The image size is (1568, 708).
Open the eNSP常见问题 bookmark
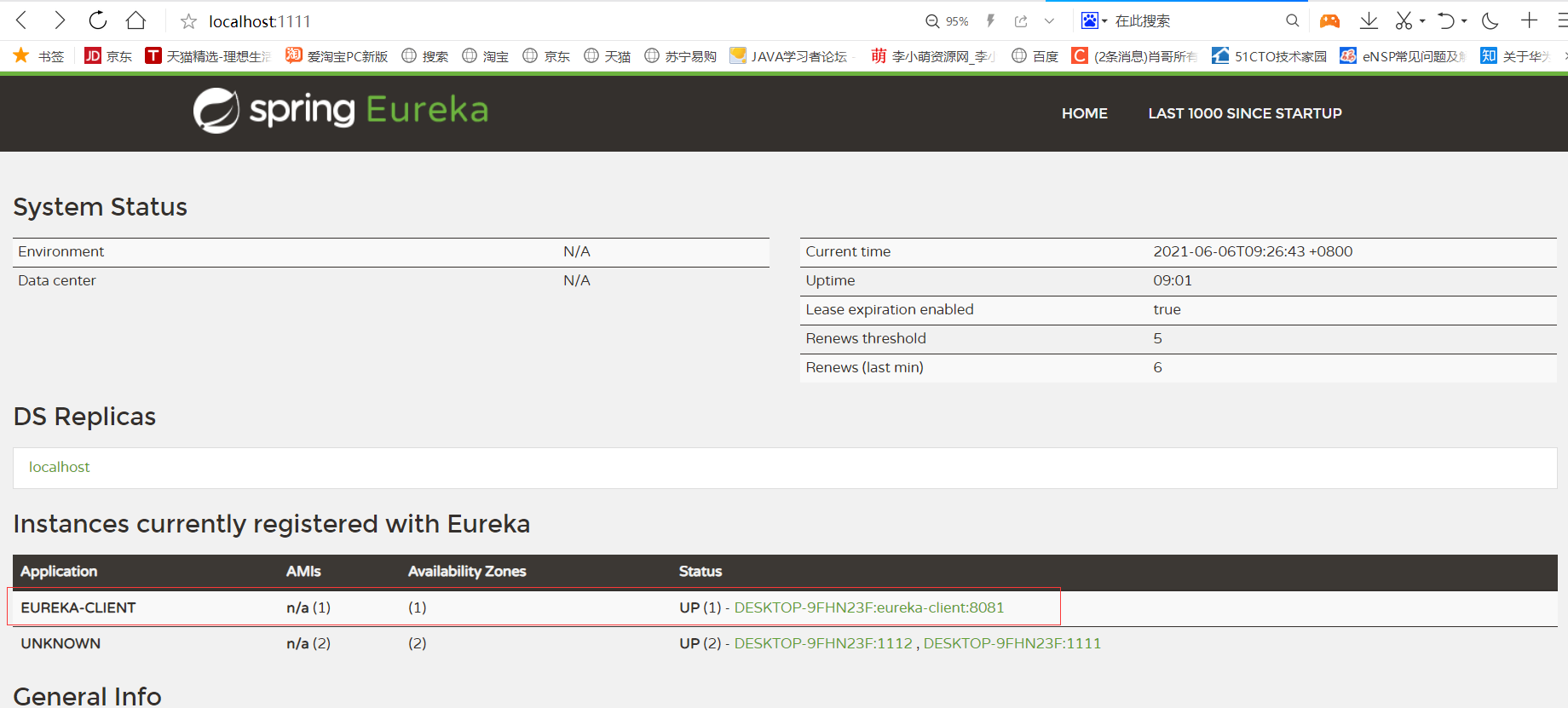tap(1403, 56)
